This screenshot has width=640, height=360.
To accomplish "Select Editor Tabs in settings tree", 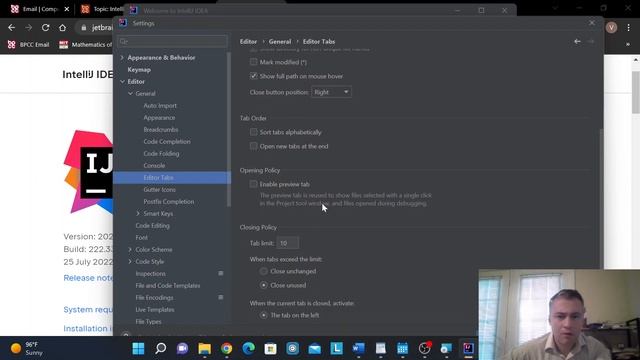I will coord(171,178).
